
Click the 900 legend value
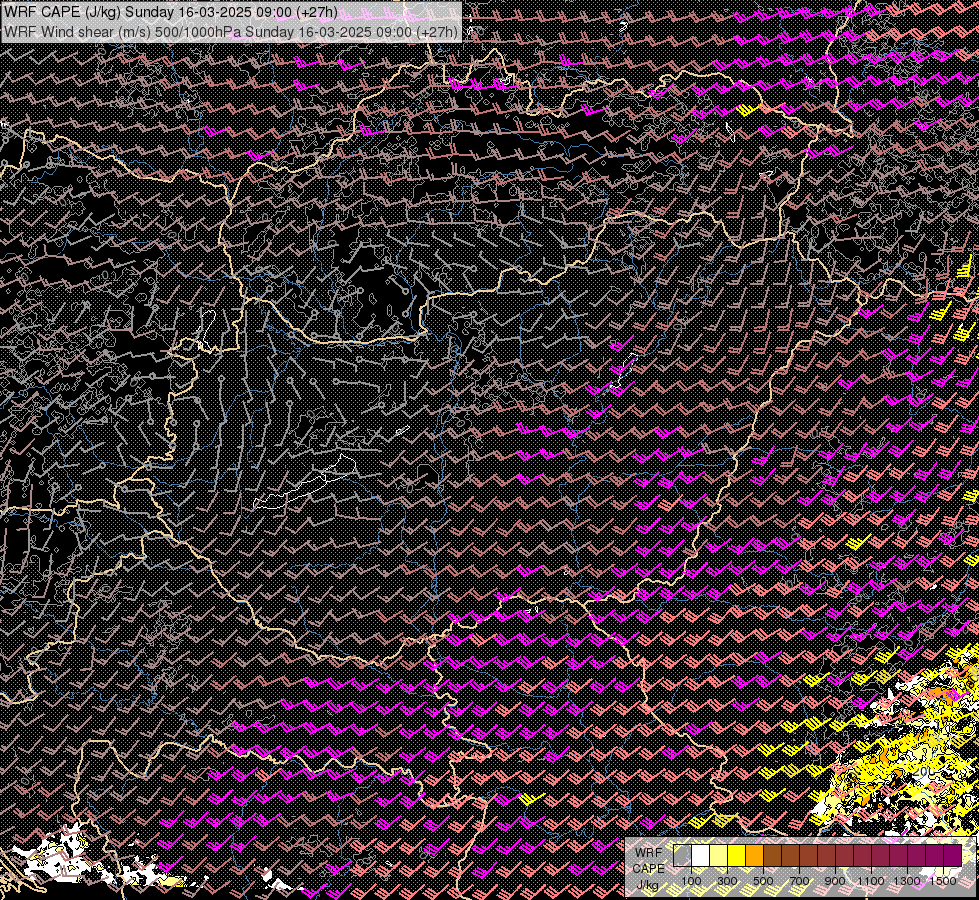[x=835, y=881]
